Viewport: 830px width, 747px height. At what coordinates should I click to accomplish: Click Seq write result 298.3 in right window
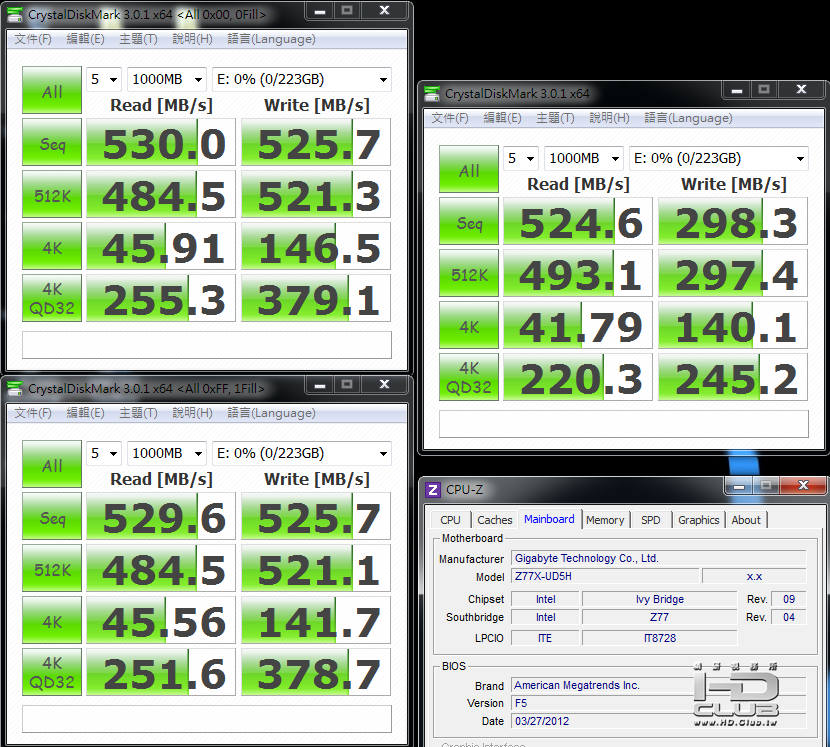pyautogui.click(x=733, y=221)
